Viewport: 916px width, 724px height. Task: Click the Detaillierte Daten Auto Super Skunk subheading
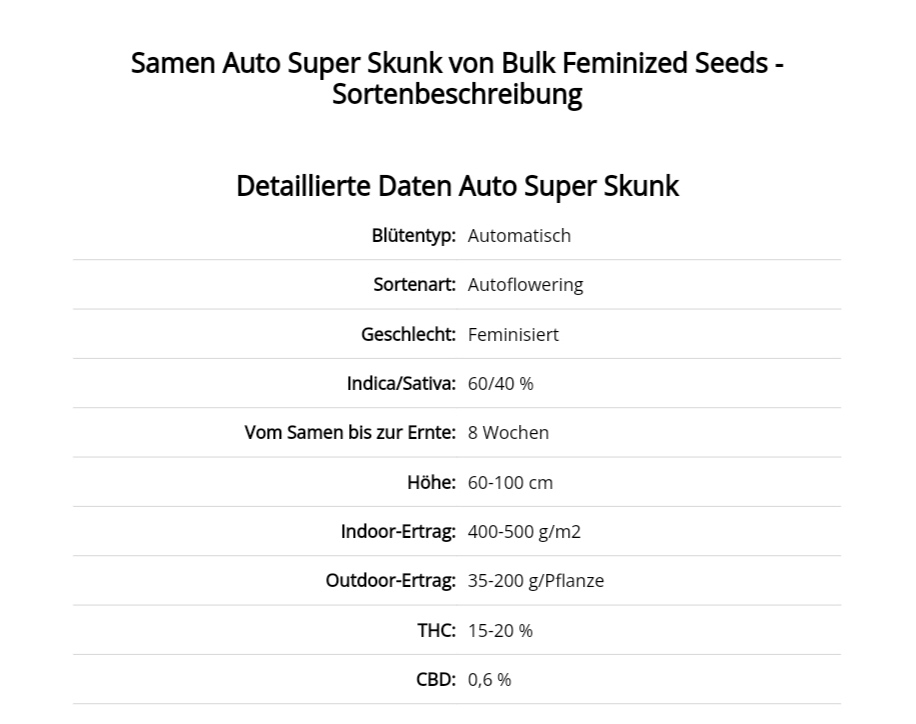[457, 186]
